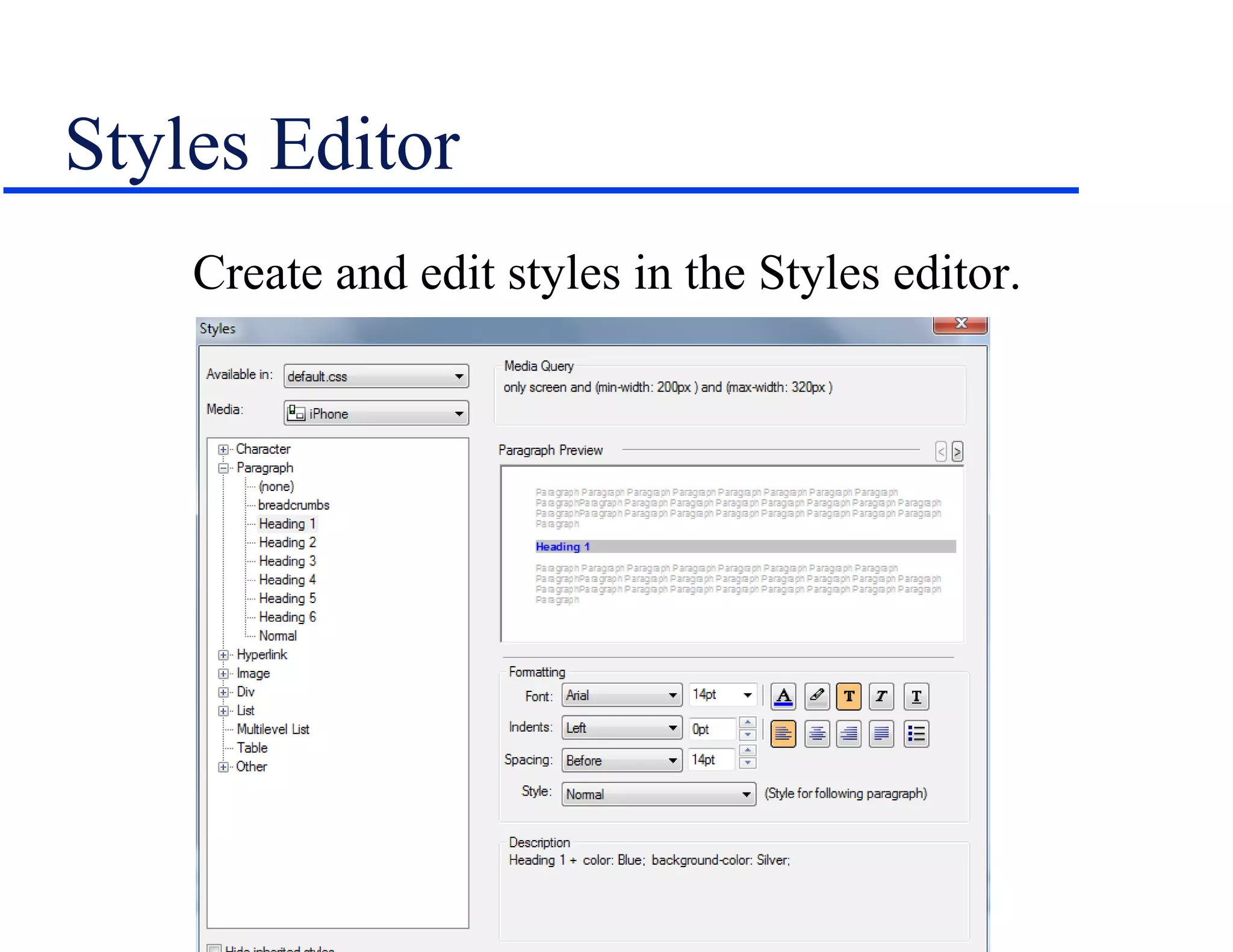Collapse the Paragraph styles node
1233x952 pixels.
[x=223, y=468]
